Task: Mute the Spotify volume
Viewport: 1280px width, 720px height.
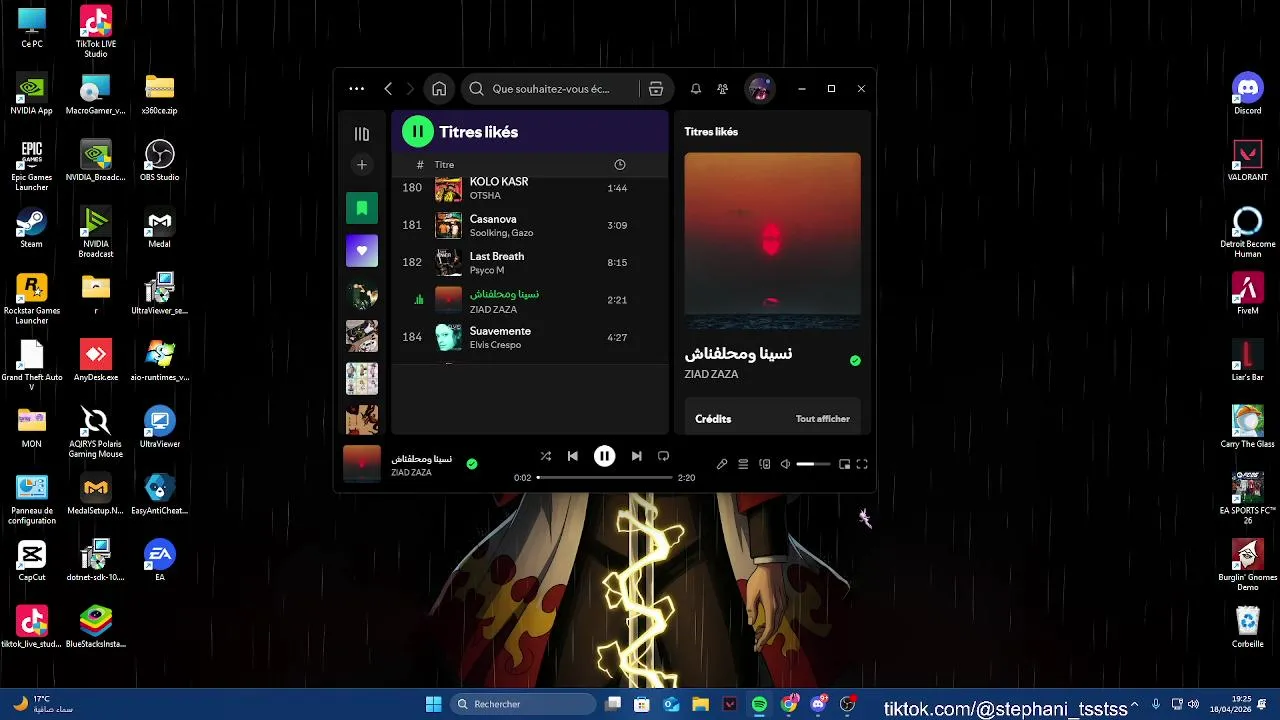Action: pos(785,464)
